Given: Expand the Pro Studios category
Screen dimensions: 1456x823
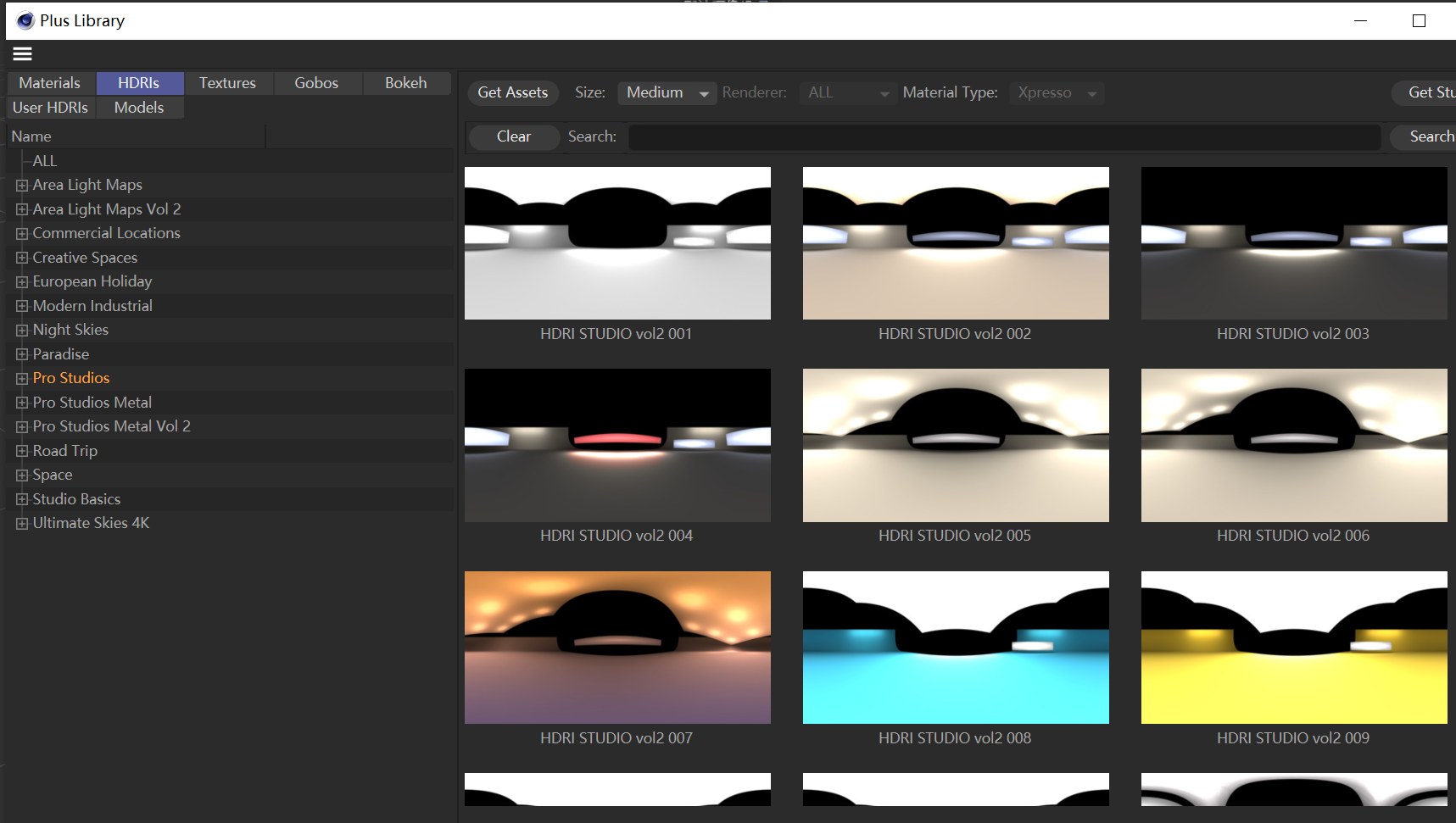Looking at the screenshot, I should tap(22, 378).
